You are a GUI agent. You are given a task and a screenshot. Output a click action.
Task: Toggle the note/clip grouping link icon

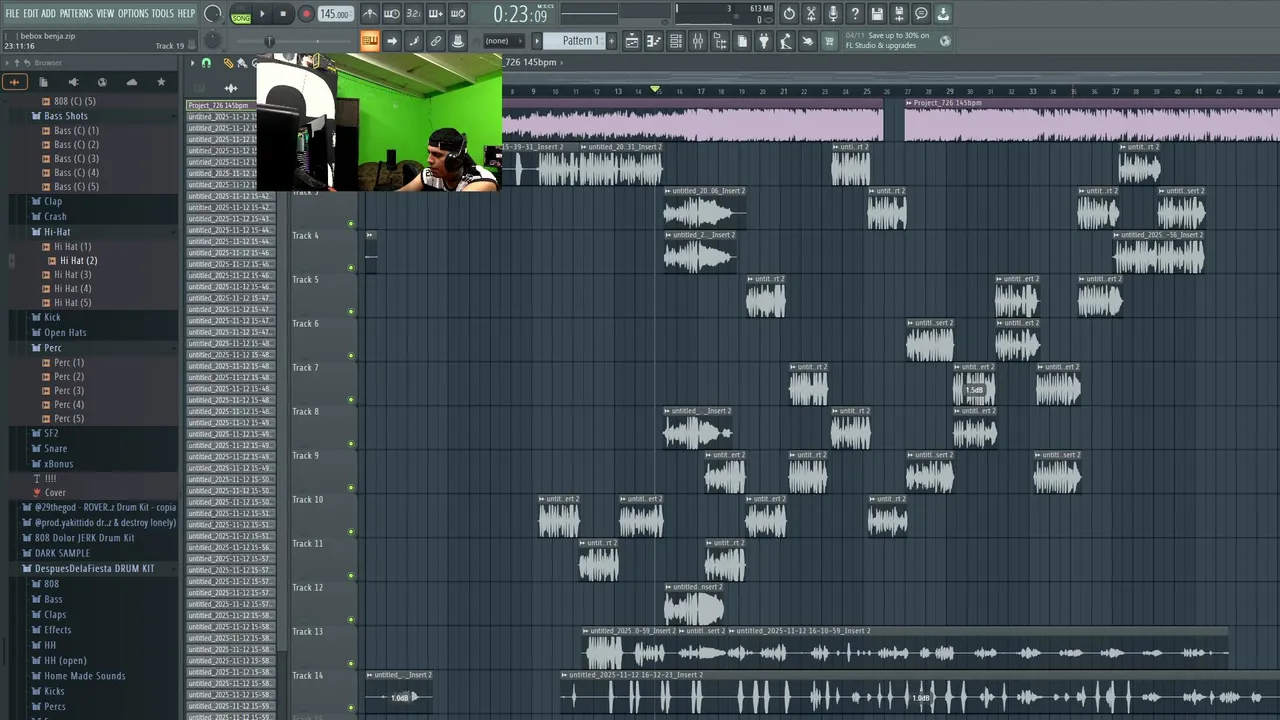pyautogui.click(x=436, y=41)
